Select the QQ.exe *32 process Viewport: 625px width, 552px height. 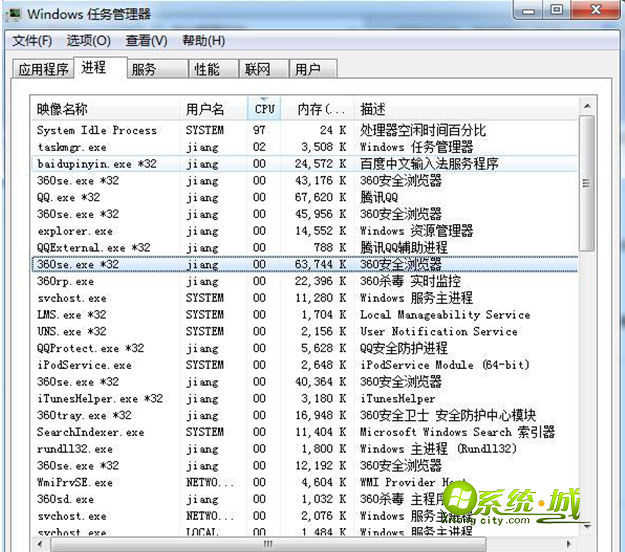pyautogui.click(x=305, y=197)
